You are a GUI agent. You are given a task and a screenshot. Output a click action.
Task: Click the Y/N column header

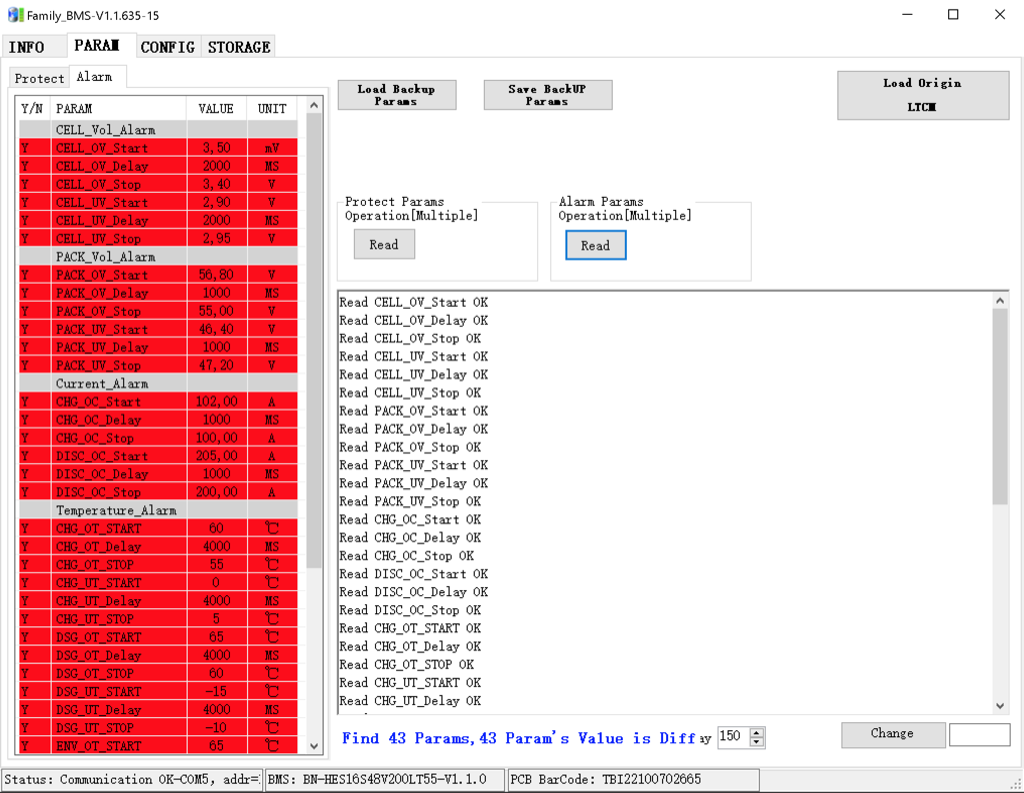point(32,108)
